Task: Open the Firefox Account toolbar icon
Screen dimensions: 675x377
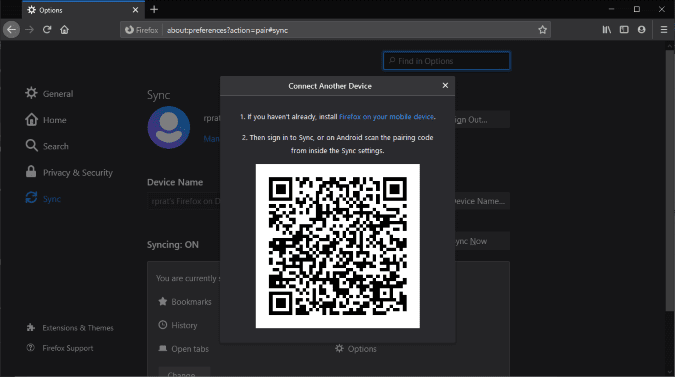Action: point(641,30)
